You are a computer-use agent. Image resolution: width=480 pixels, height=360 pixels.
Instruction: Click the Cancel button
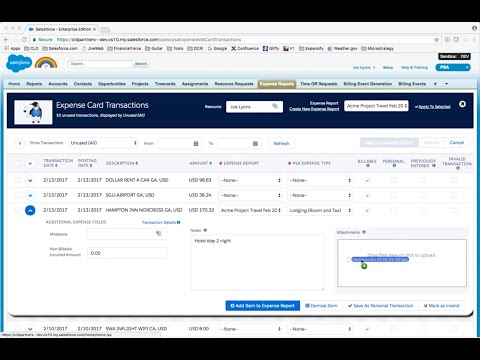[x=457, y=143]
